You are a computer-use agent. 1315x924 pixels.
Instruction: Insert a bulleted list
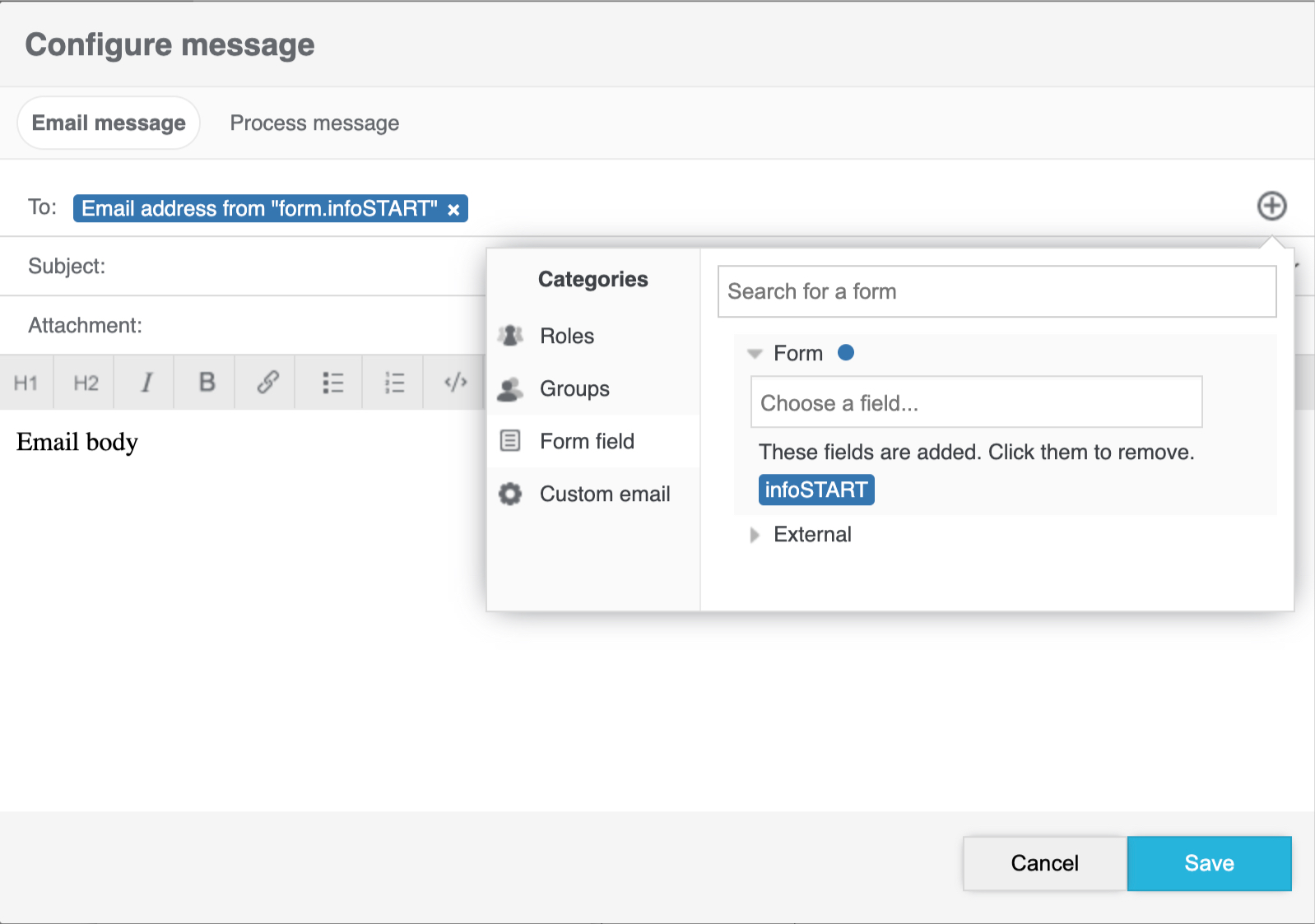tap(332, 383)
